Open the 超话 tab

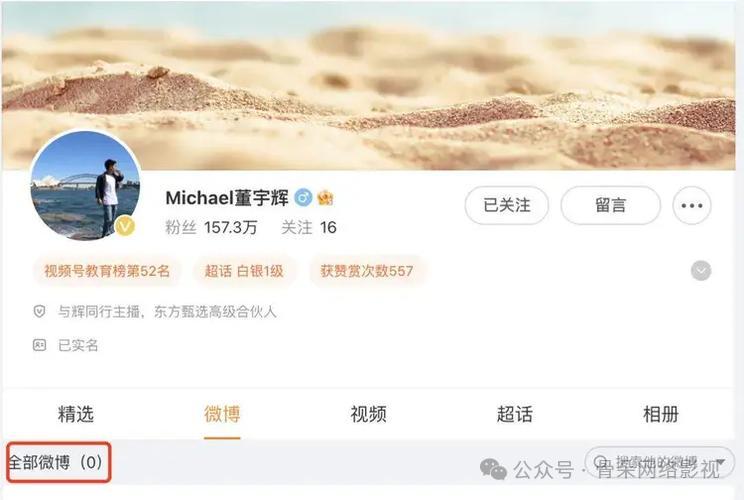tap(514, 414)
